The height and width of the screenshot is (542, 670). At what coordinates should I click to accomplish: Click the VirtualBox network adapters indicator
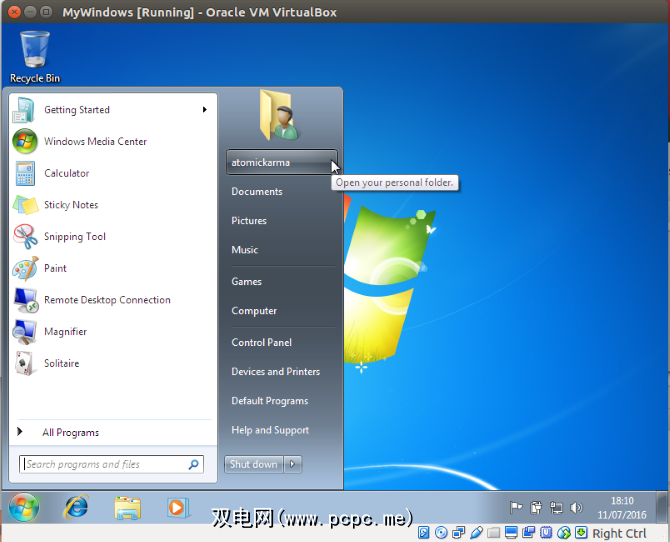coord(458,533)
